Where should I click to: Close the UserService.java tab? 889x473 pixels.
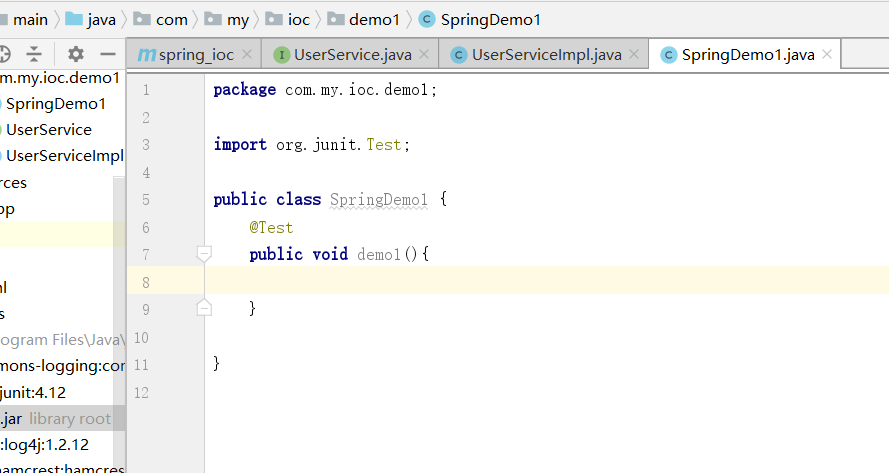click(x=424, y=54)
